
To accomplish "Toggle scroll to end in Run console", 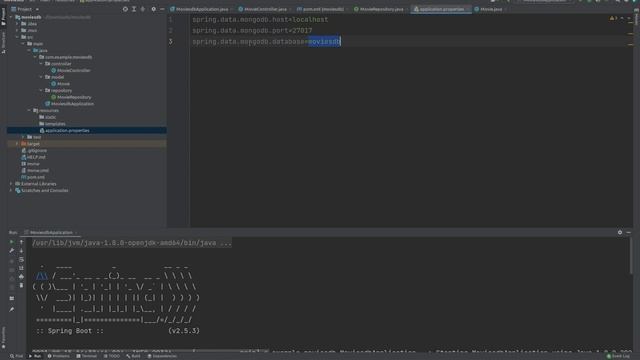I will coord(21,268).
